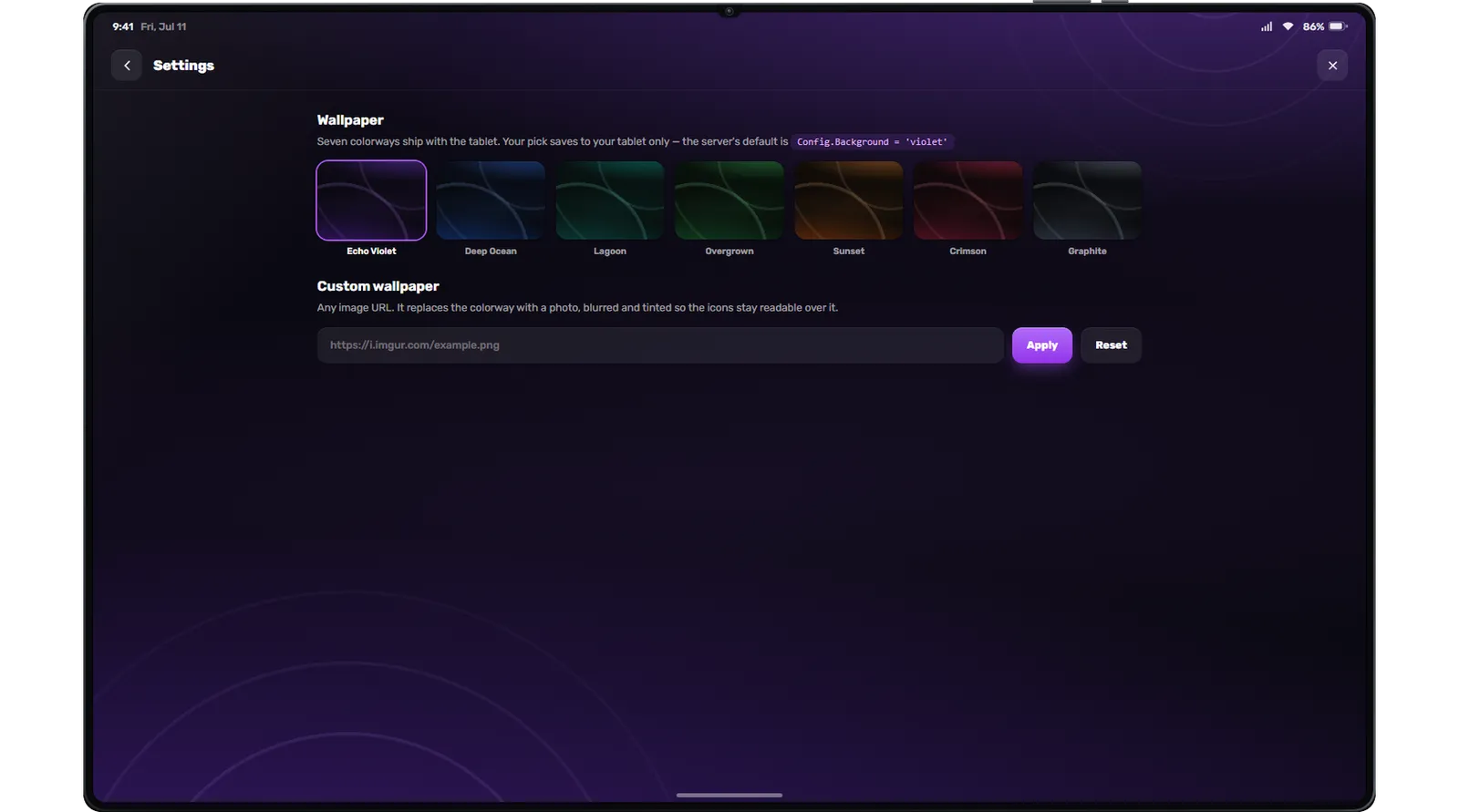1459x812 pixels.
Task: Click the Config.Background = 'violet' code label
Action: tap(872, 142)
